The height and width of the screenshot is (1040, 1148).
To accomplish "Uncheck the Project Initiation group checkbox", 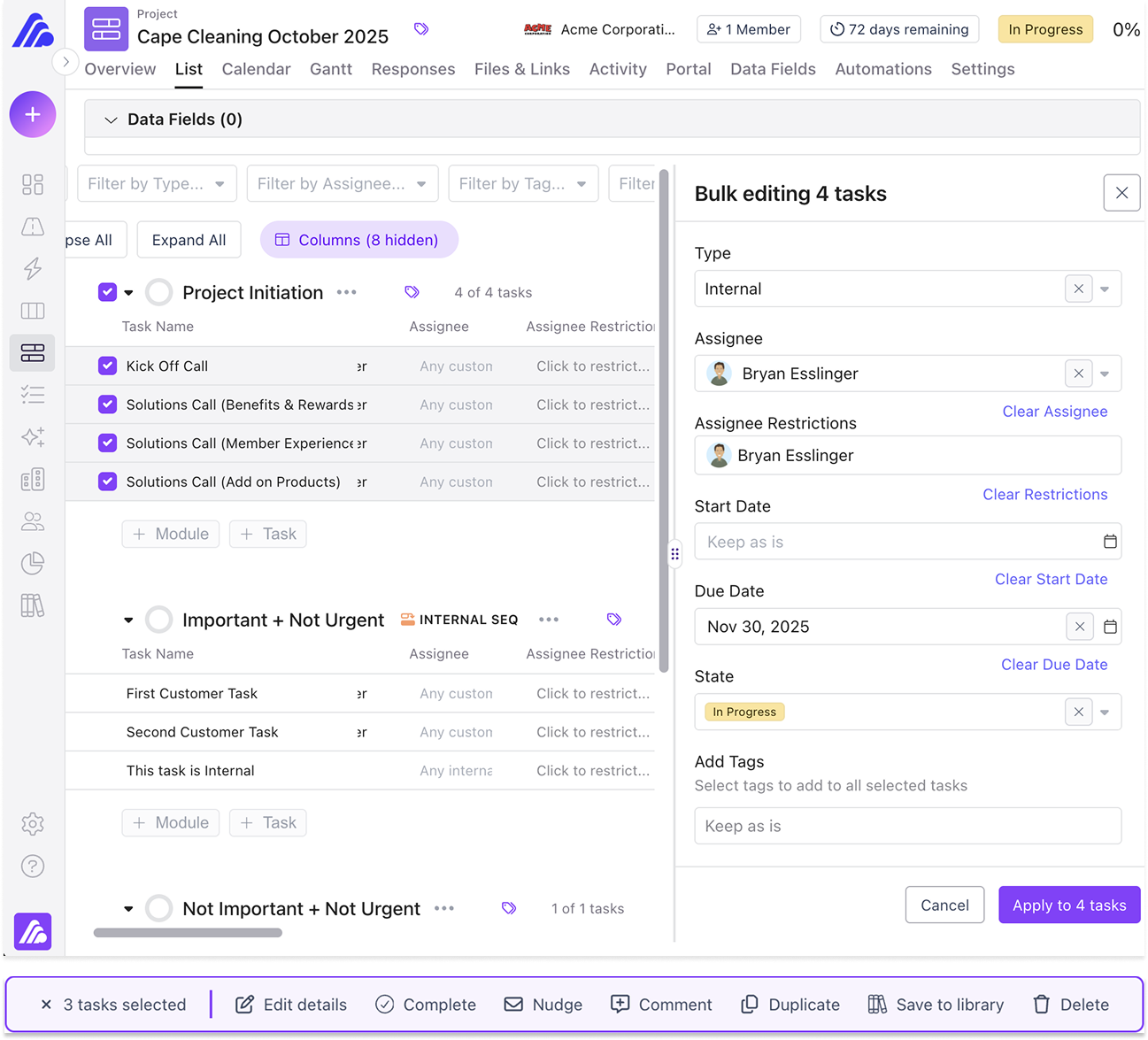I will 106,292.
